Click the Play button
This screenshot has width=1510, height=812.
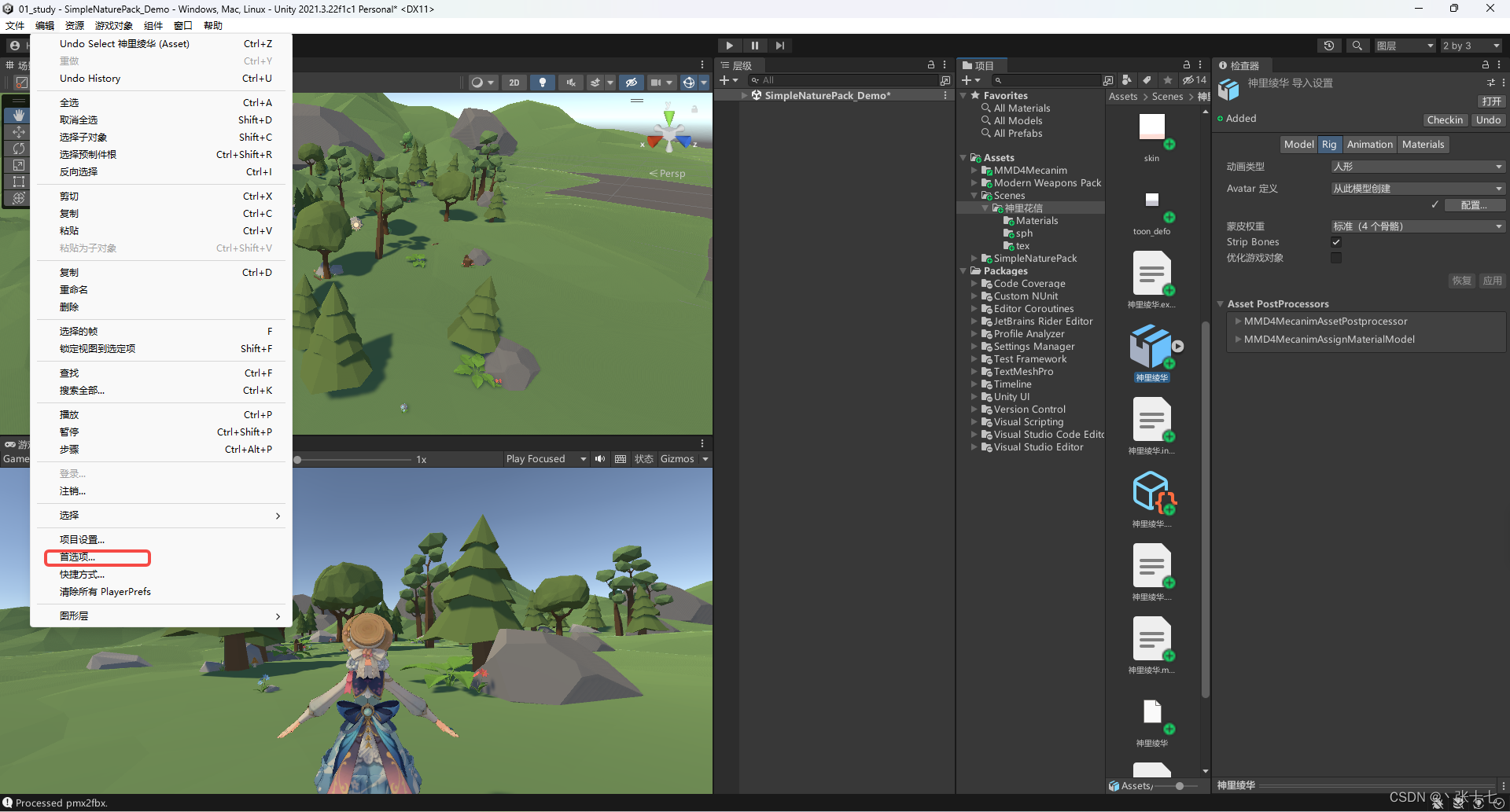pos(729,46)
